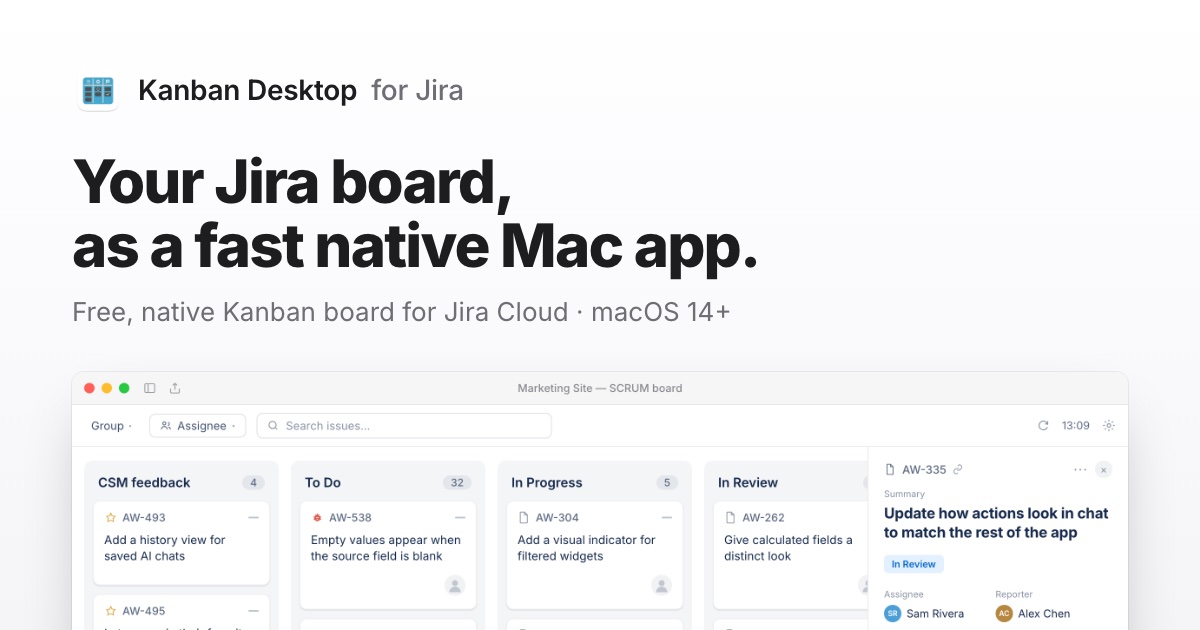
Task: Refresh the board with the reload icon
Action: tap(1043, 426)
